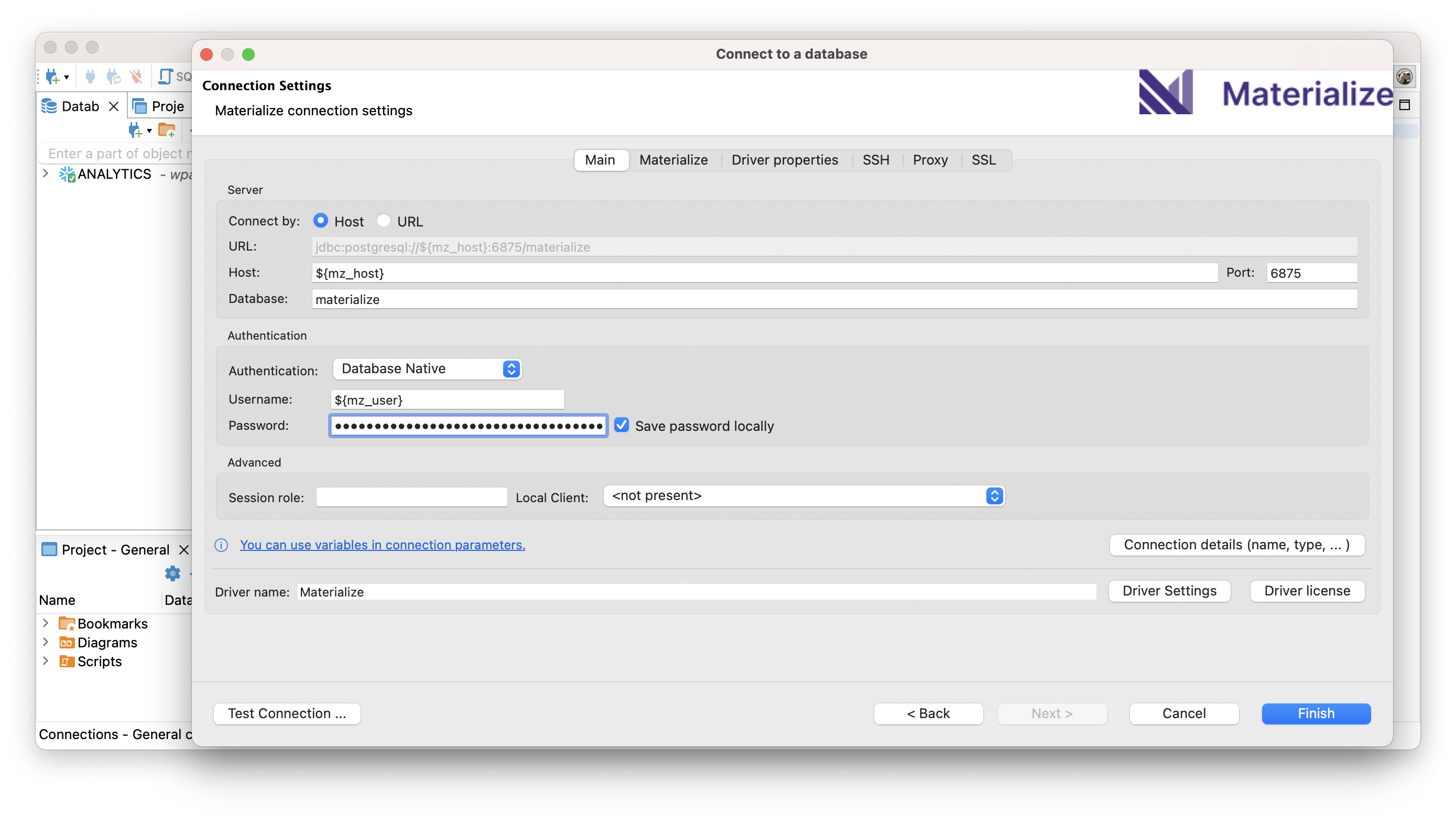Image resolution: width=1456 pixels, height=824 pixels.
Task: Open the Driver properties tab
Action: point(784,159)
